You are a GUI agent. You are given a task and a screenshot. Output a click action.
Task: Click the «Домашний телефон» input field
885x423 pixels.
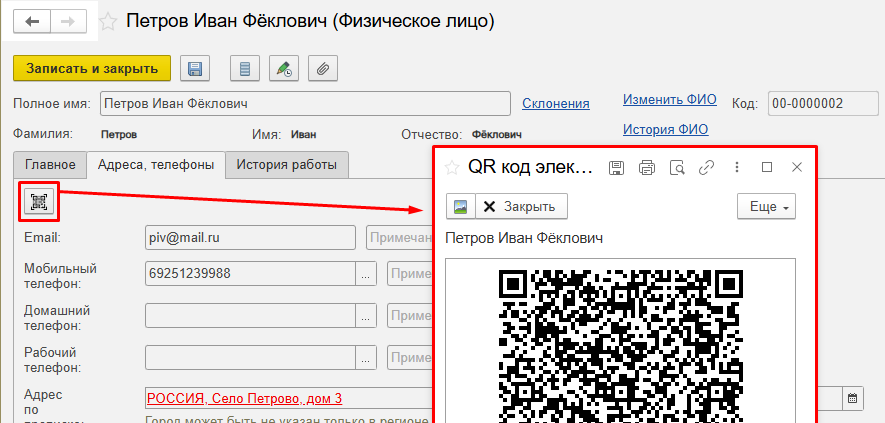(250, 316)
